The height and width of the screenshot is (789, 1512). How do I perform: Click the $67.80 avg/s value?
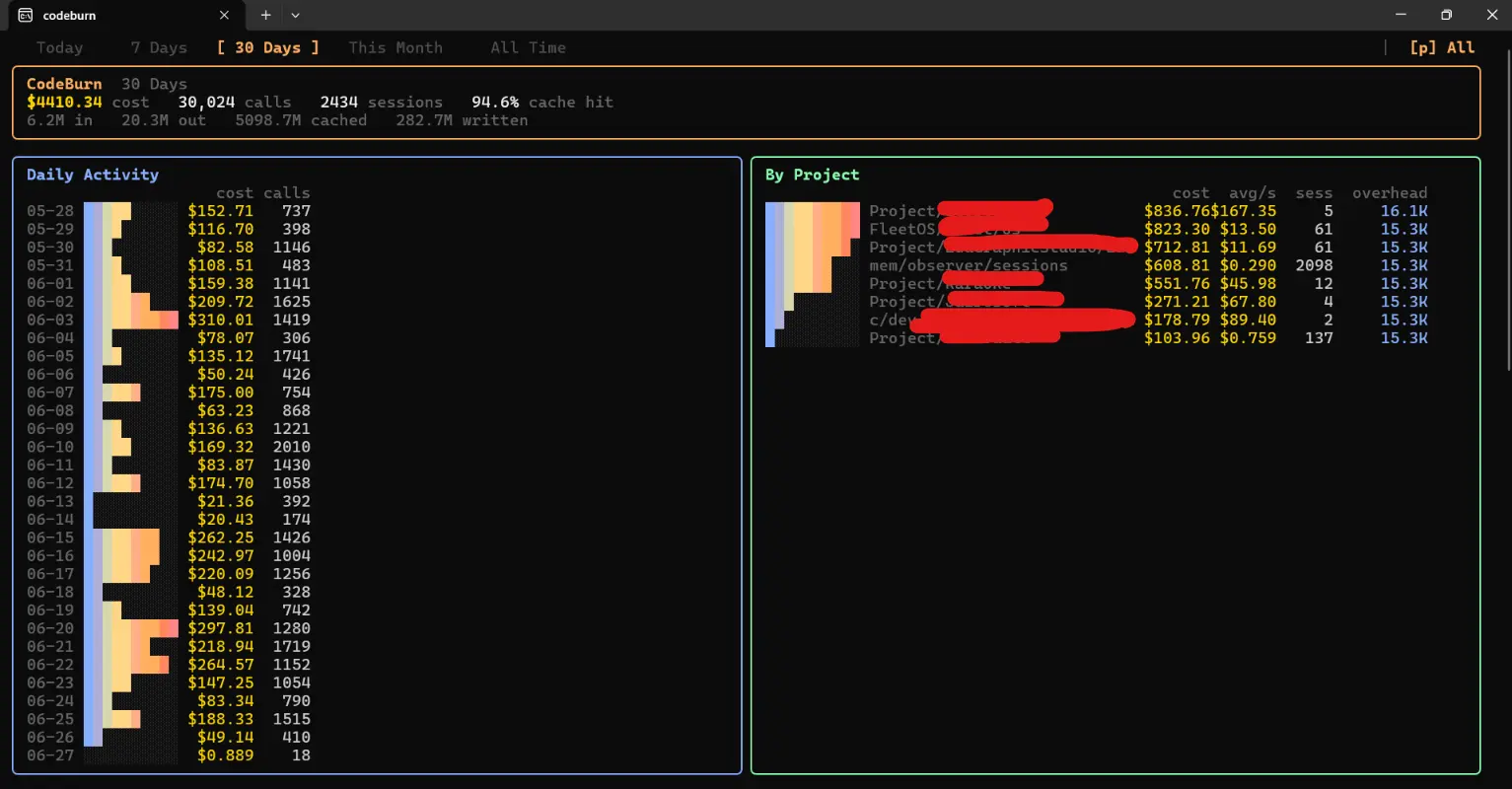pyautogui.click(x=1248, y=302)
